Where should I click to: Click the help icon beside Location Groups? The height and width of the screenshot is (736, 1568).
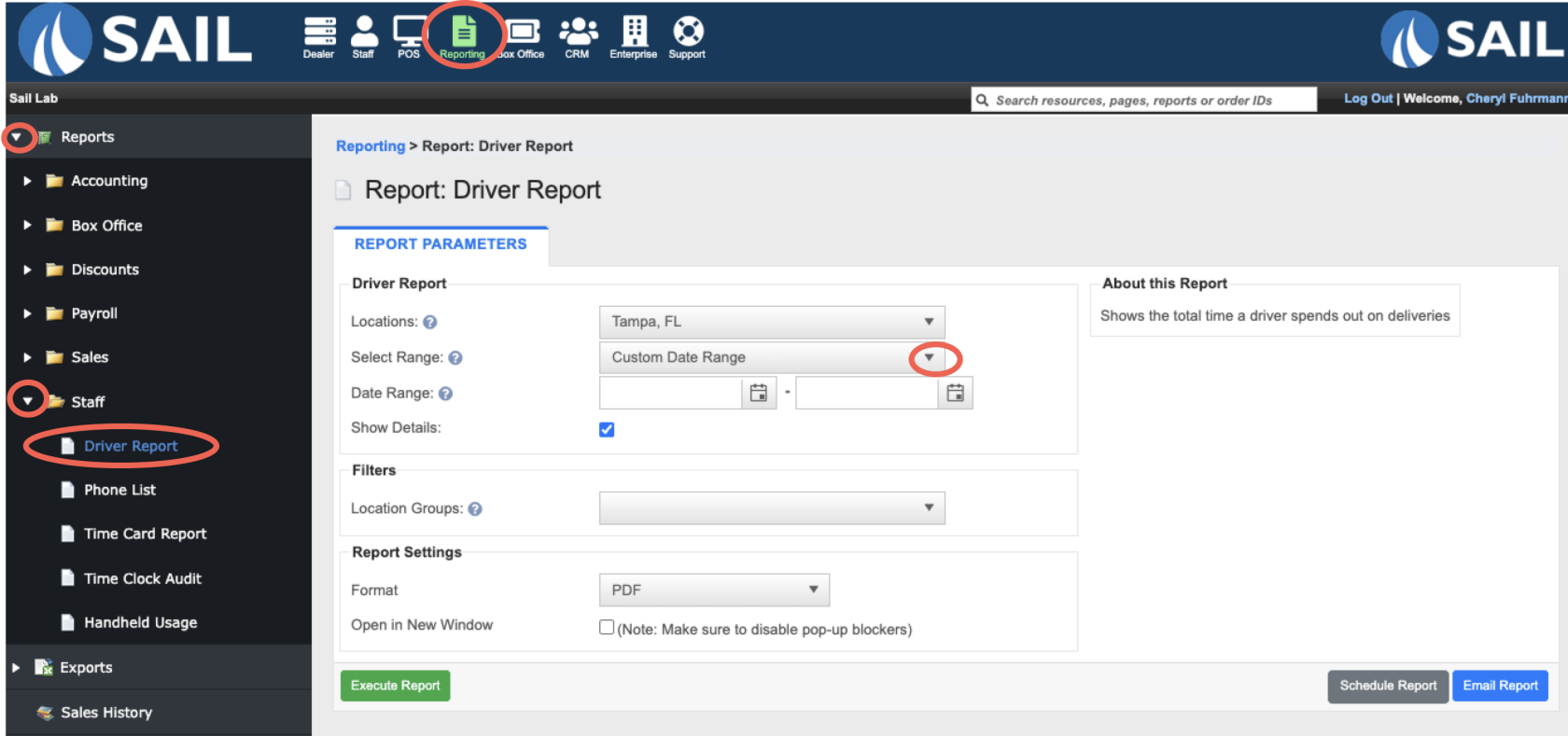475,508
